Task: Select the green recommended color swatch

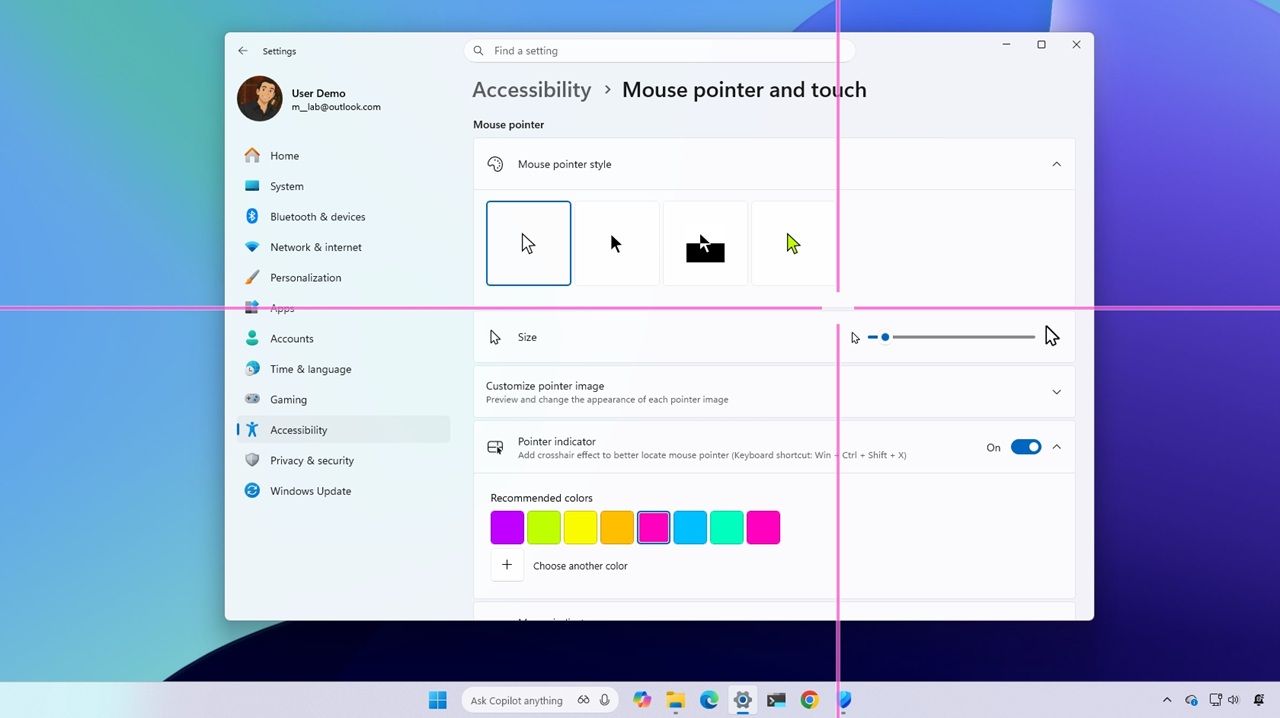Action: point(543,527)
